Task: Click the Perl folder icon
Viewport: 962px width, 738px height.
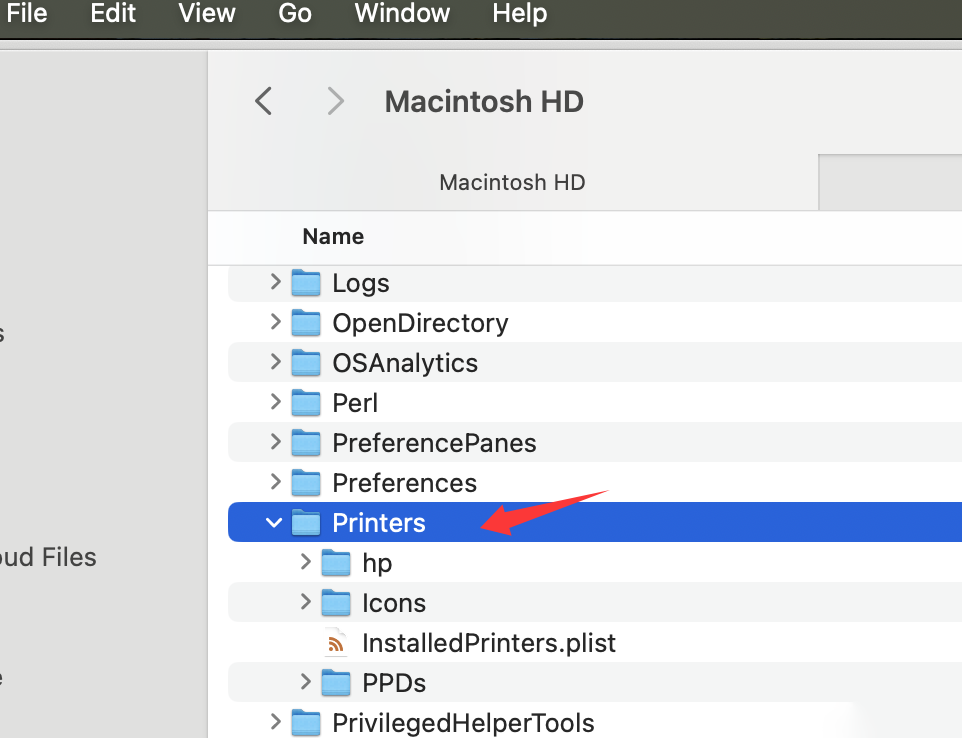Action: click(x=306, y=403)
